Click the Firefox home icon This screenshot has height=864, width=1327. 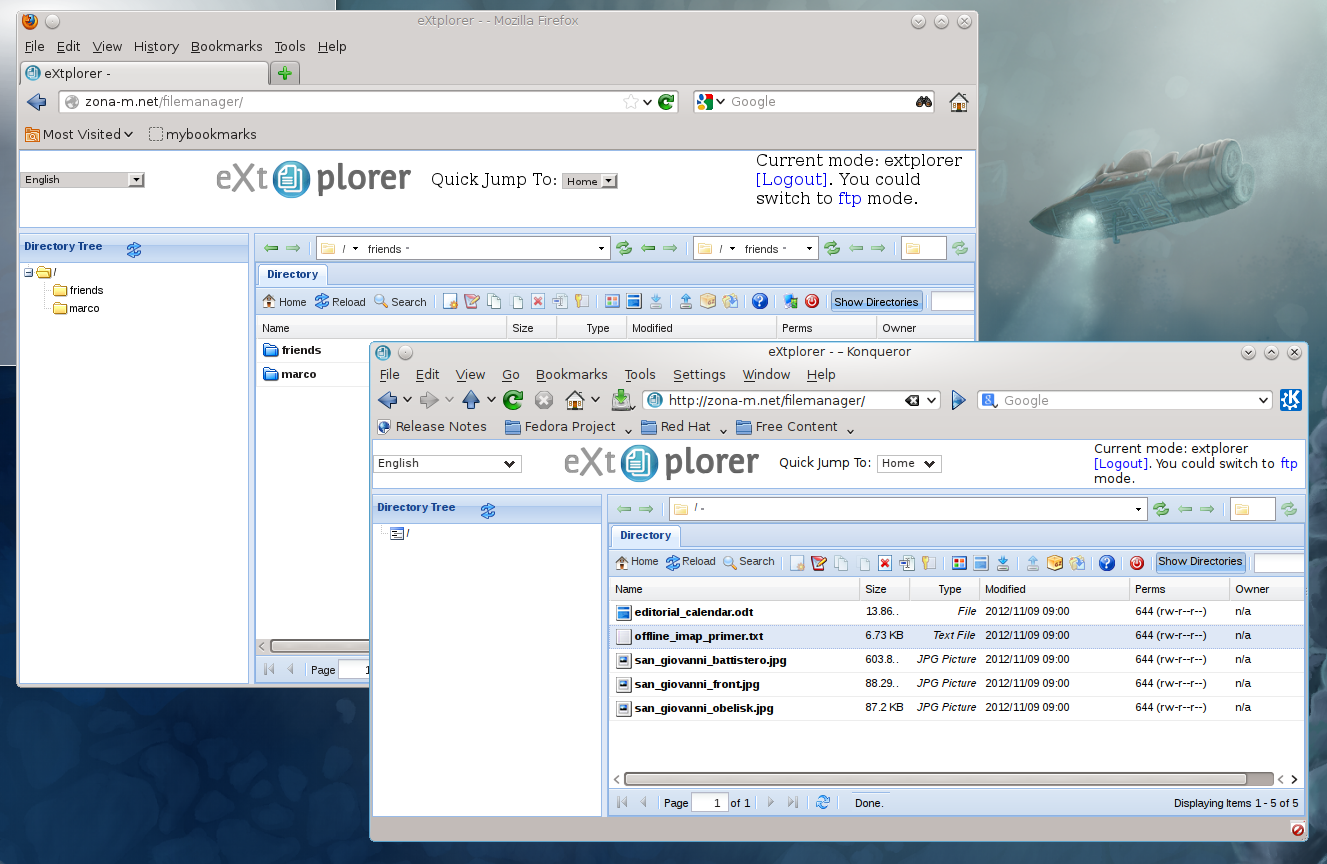(958, 102)
